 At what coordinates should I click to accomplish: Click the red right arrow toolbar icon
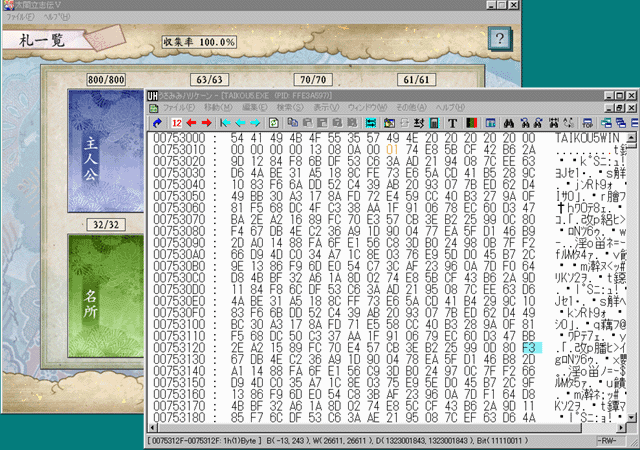205,122
